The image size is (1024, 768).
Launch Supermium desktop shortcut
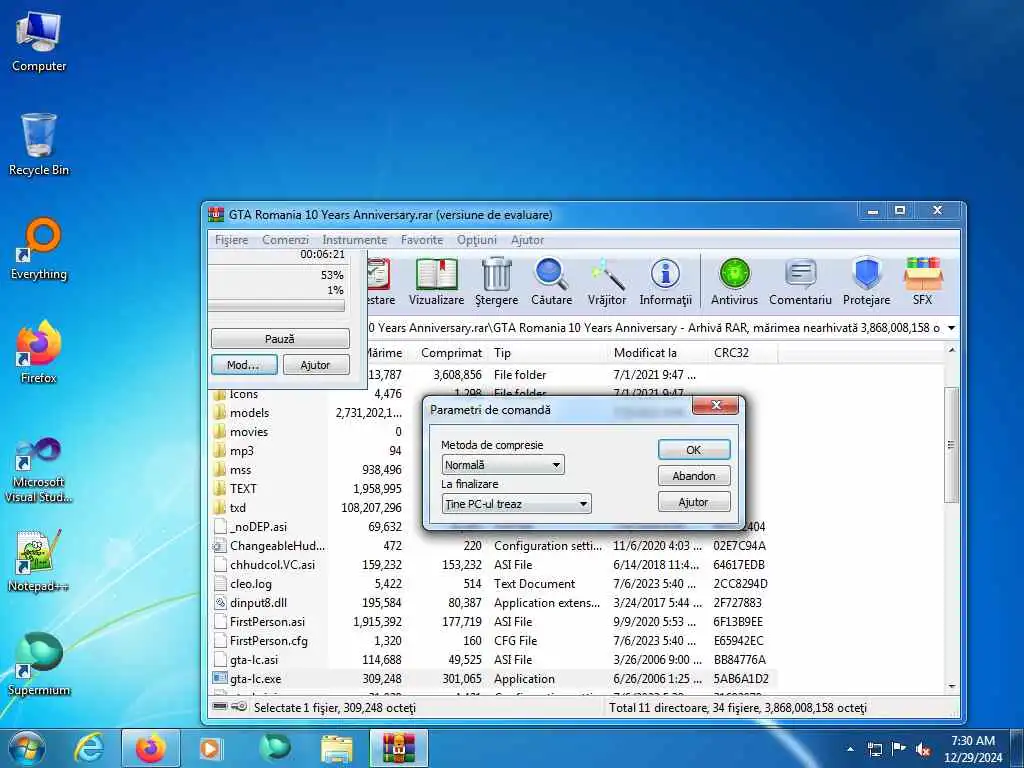pyautogui.click(x=39, y=664)
